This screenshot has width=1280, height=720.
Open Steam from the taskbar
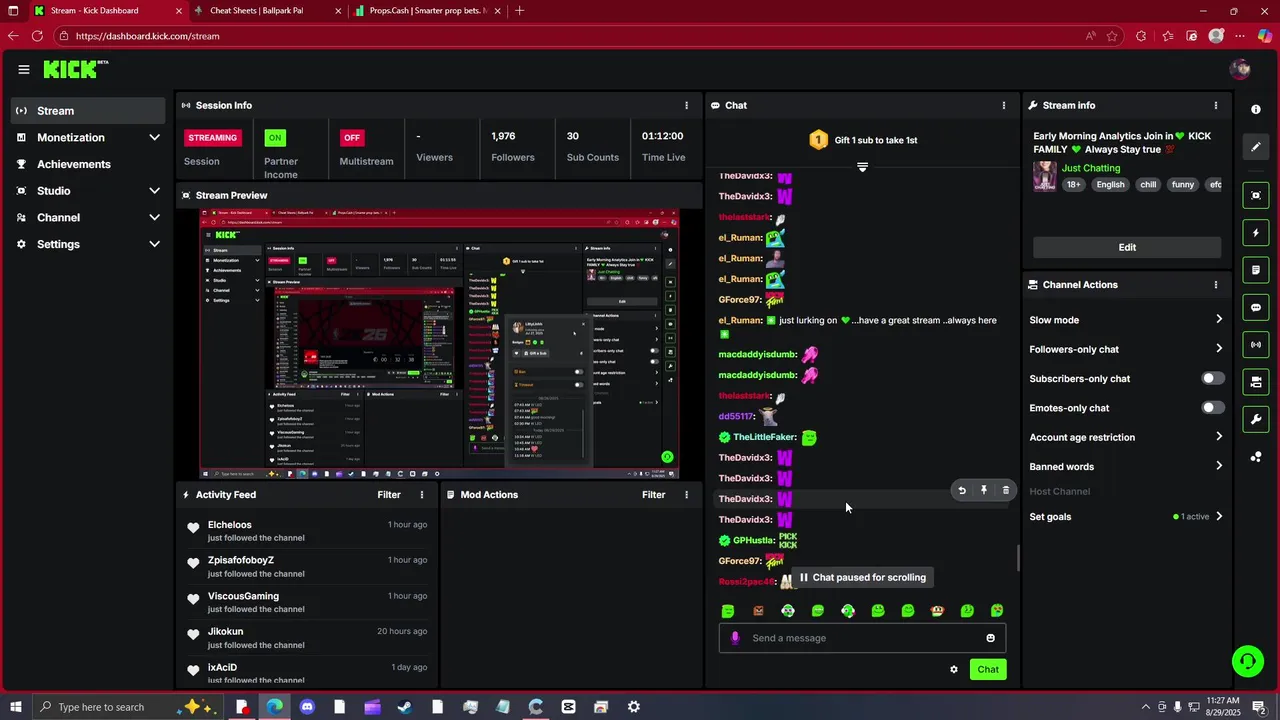(x=405, y=707)
